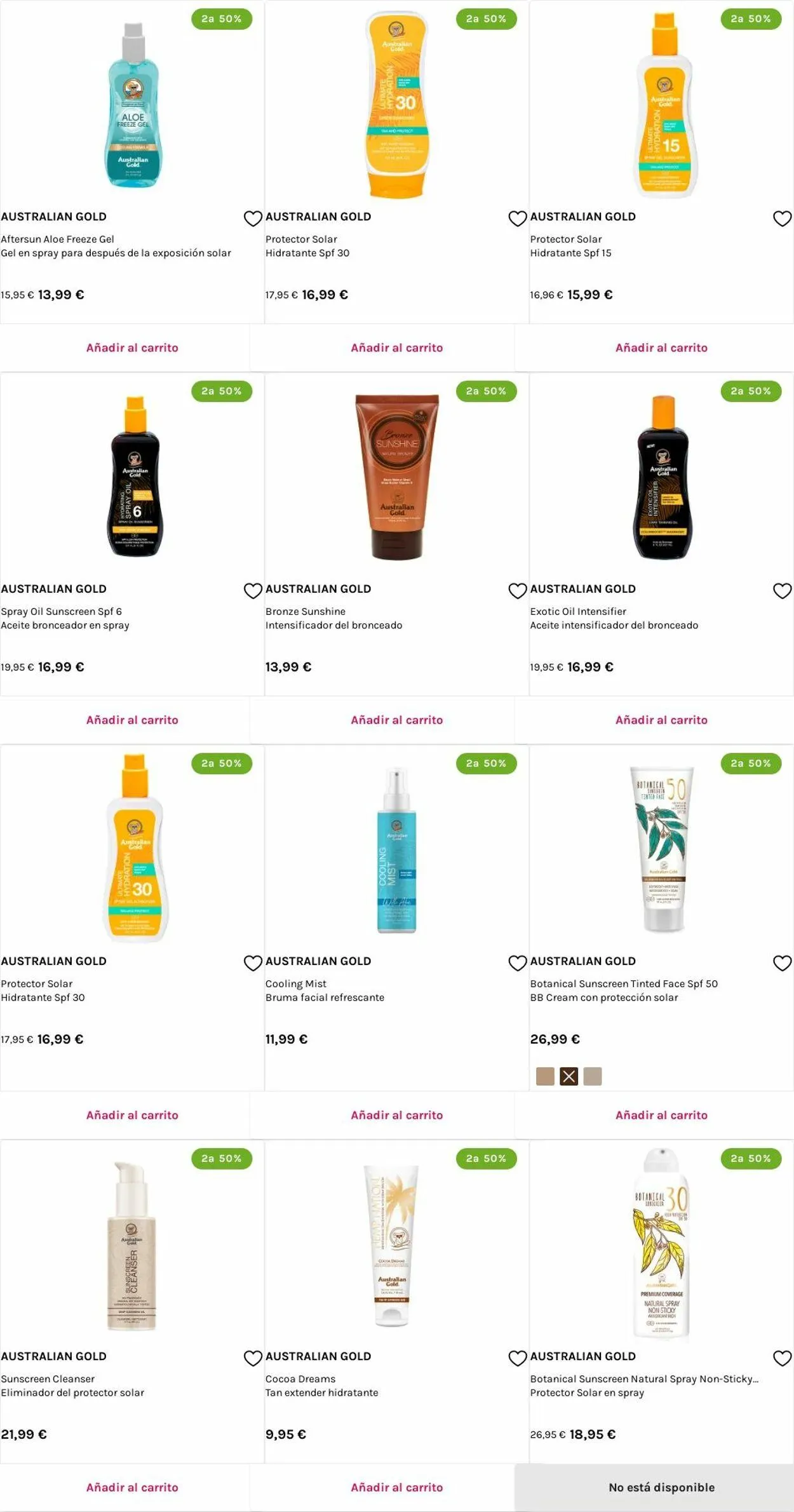This screenshot has height=1512, width=794.
Task: Tap the wishlist heart for Bronze Sunshine
Action: tap(518, 591)
